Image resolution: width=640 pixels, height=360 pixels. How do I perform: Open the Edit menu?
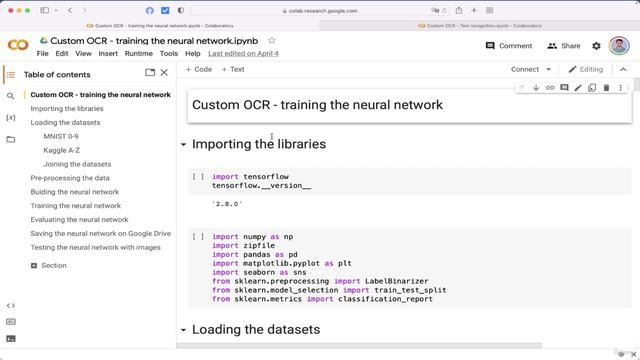[x=62, y=53]
